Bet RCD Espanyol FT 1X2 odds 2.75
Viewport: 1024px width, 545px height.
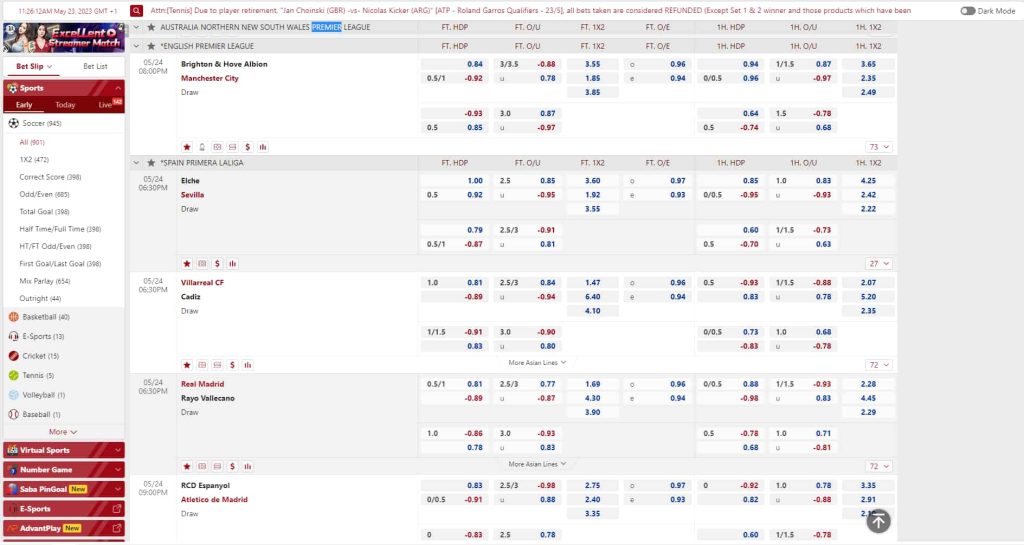(x=592, y=486)
